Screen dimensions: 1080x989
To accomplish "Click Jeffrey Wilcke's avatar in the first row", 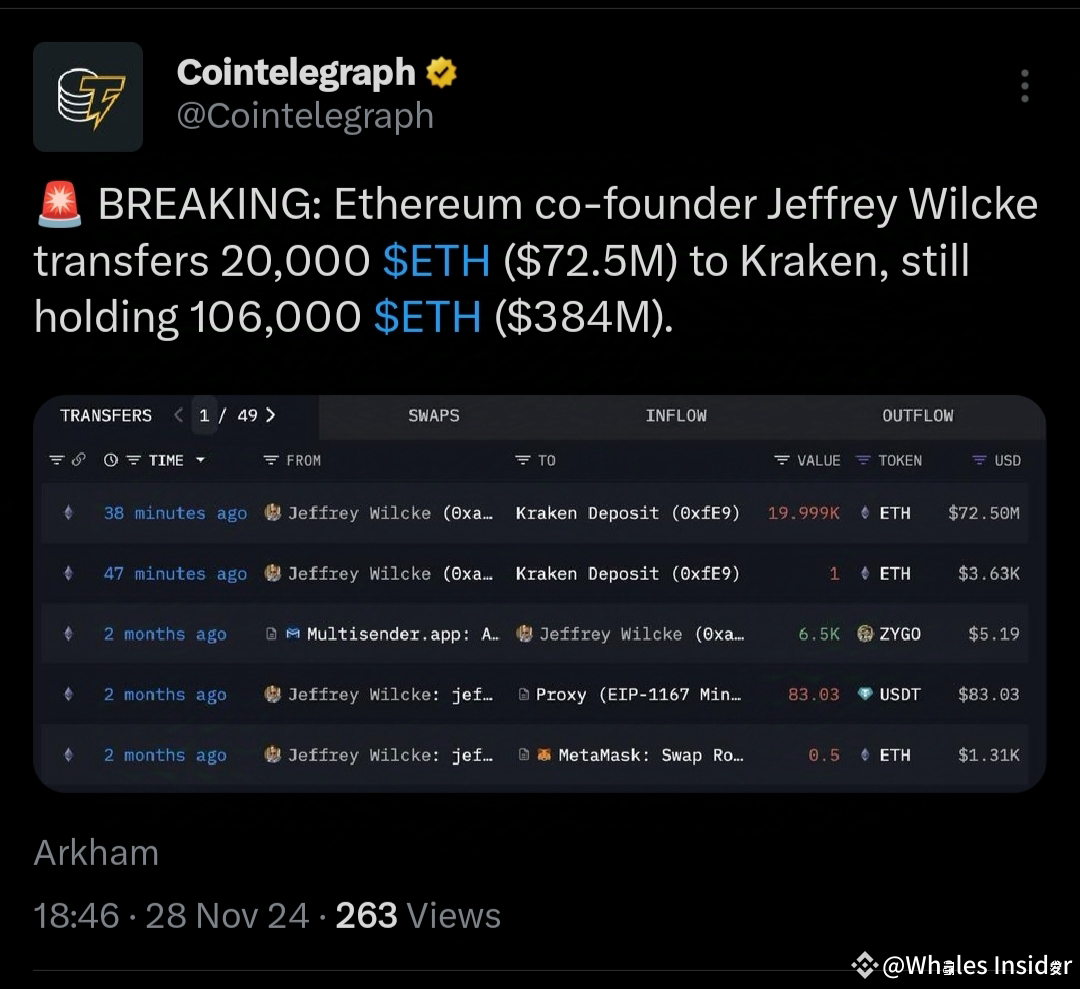I will (270, 512).
